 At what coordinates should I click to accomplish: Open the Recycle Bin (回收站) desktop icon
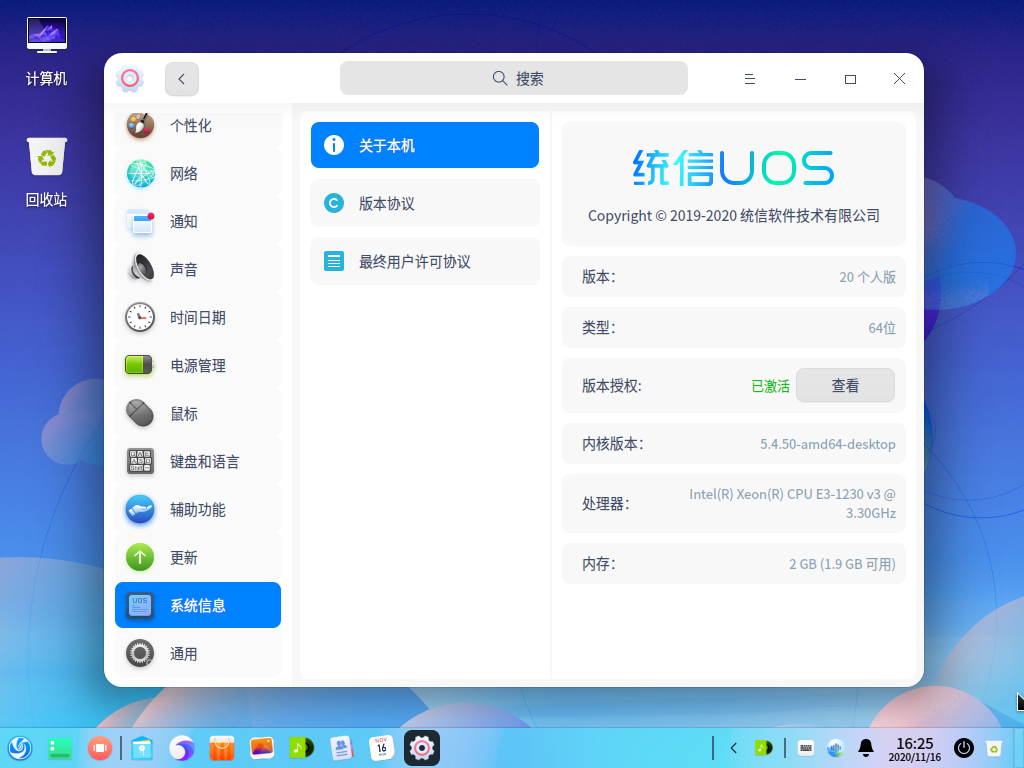[x=46, y=172]
